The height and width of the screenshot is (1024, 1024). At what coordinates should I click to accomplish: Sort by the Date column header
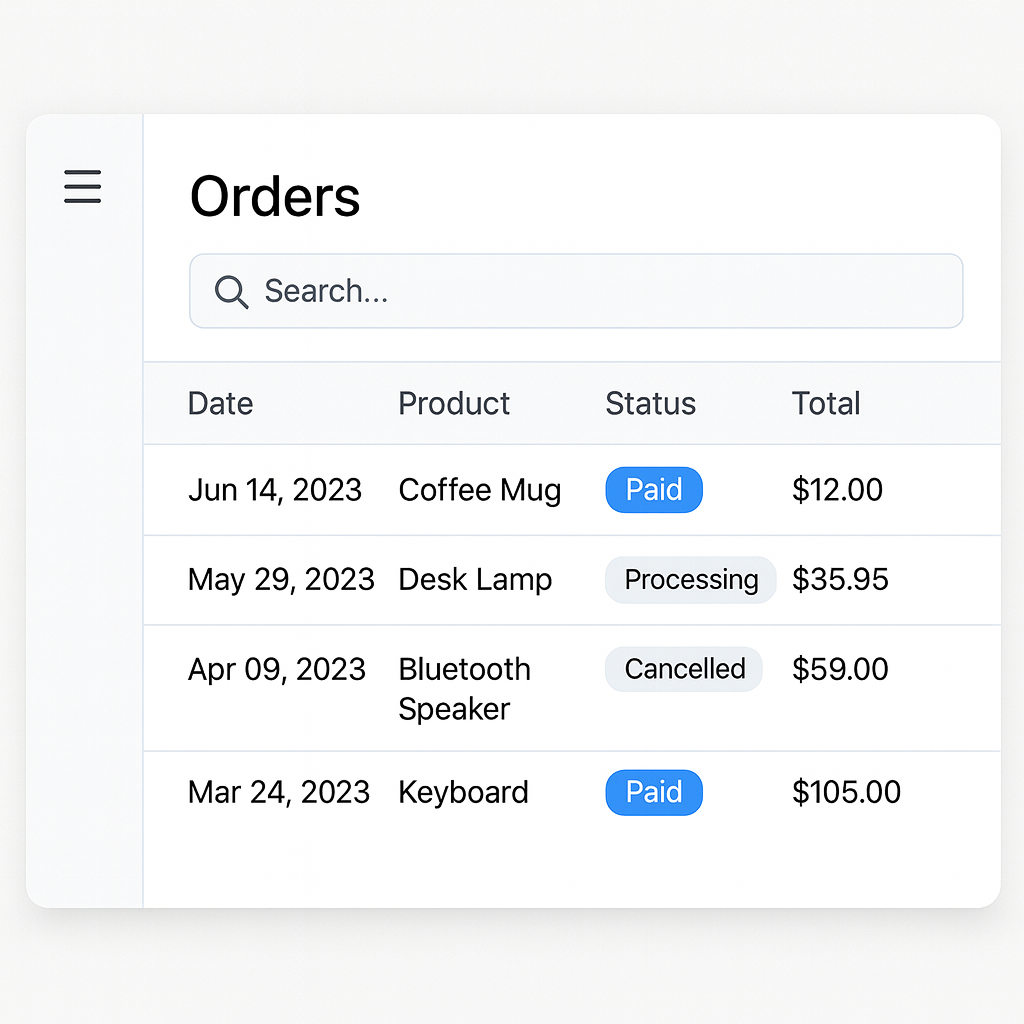(220, 404)
